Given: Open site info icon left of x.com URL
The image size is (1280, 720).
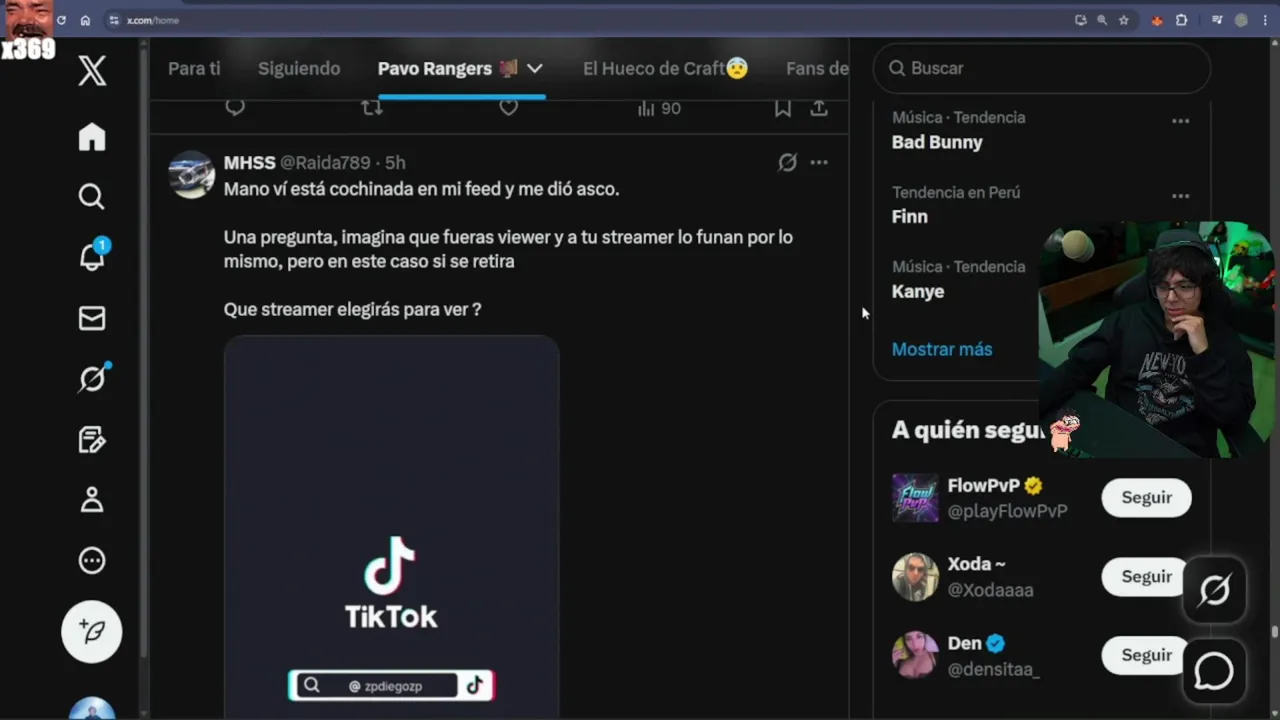Looking at the screenshot, I should tap(114, 20).
